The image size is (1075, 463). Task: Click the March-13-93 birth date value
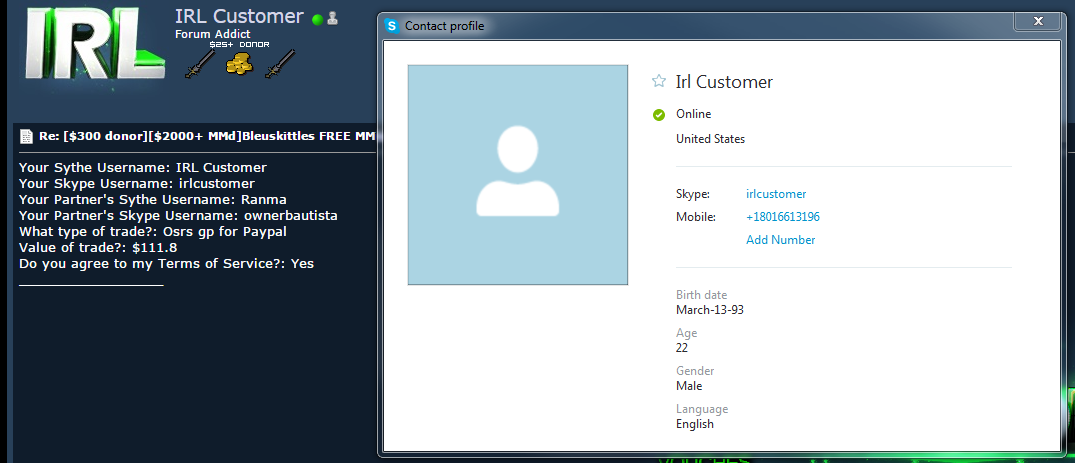click(x=710, y=310)
